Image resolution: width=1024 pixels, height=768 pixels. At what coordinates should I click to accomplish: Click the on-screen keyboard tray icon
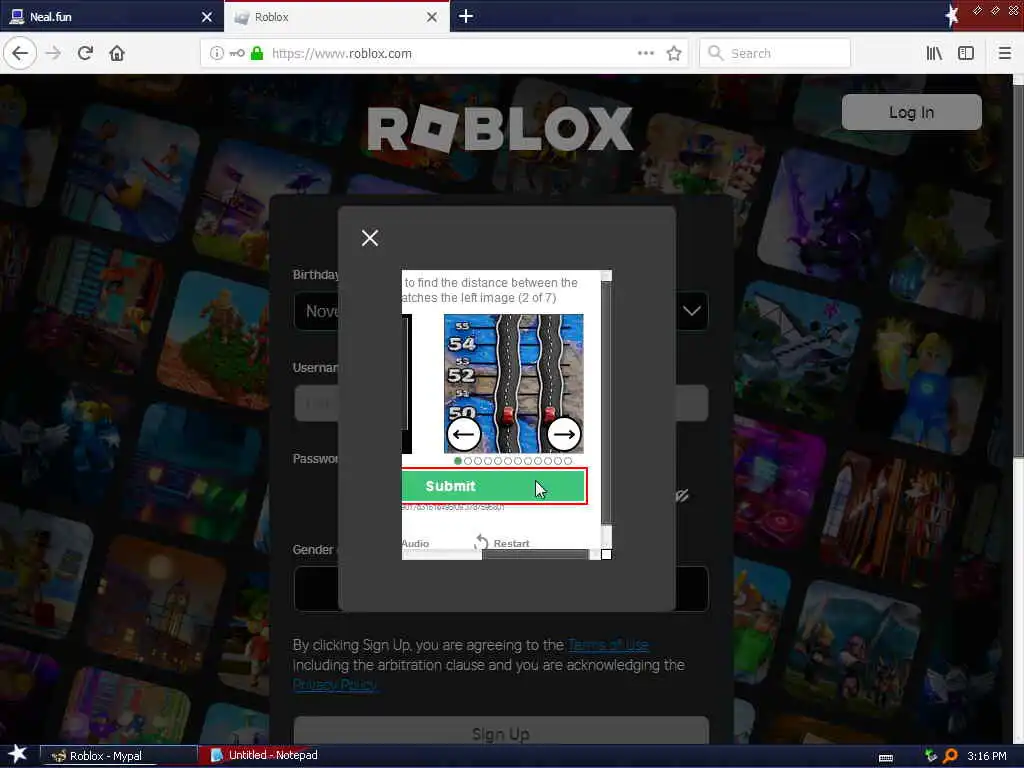[x=886, y=757]
